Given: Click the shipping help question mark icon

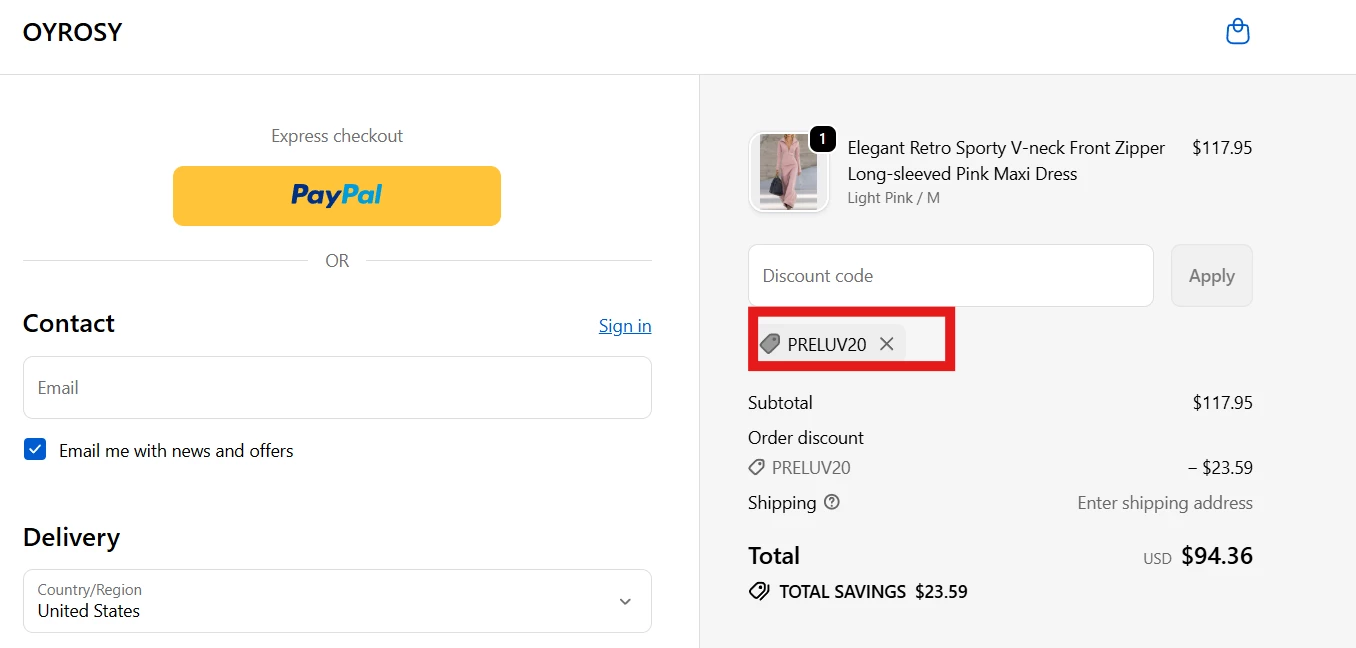Looking at the screenshot, I should 832,502.
